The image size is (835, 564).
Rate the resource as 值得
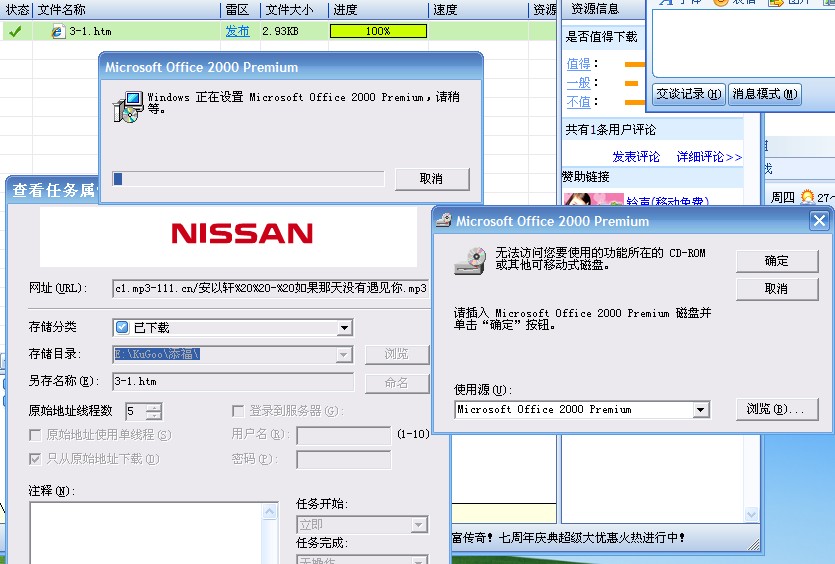(578, 64)
